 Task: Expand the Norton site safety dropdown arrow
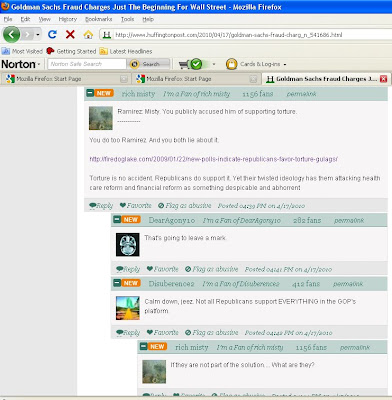pos(214,64)
